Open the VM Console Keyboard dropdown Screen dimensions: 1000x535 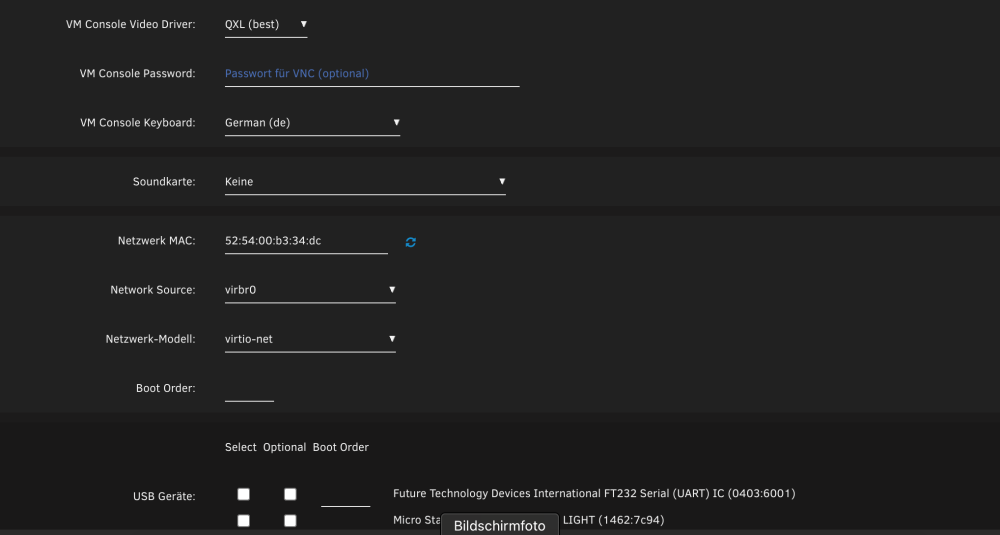tap(312, 123)
